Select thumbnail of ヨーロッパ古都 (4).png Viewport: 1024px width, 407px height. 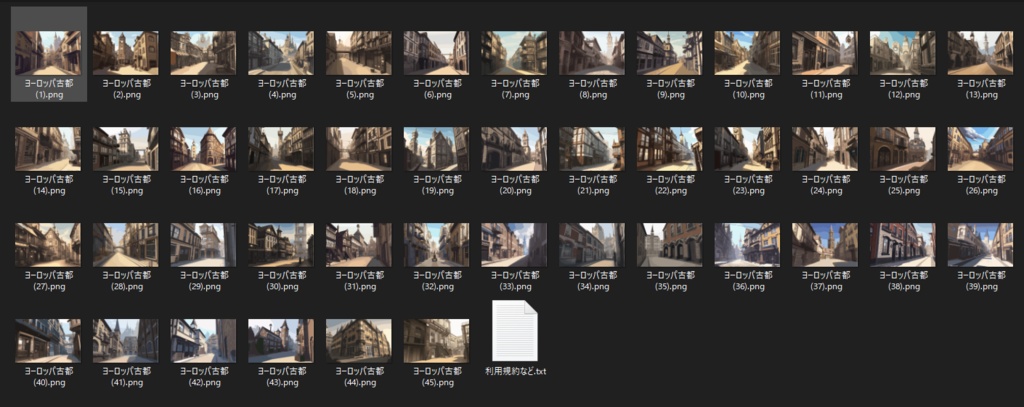[281, 53]
